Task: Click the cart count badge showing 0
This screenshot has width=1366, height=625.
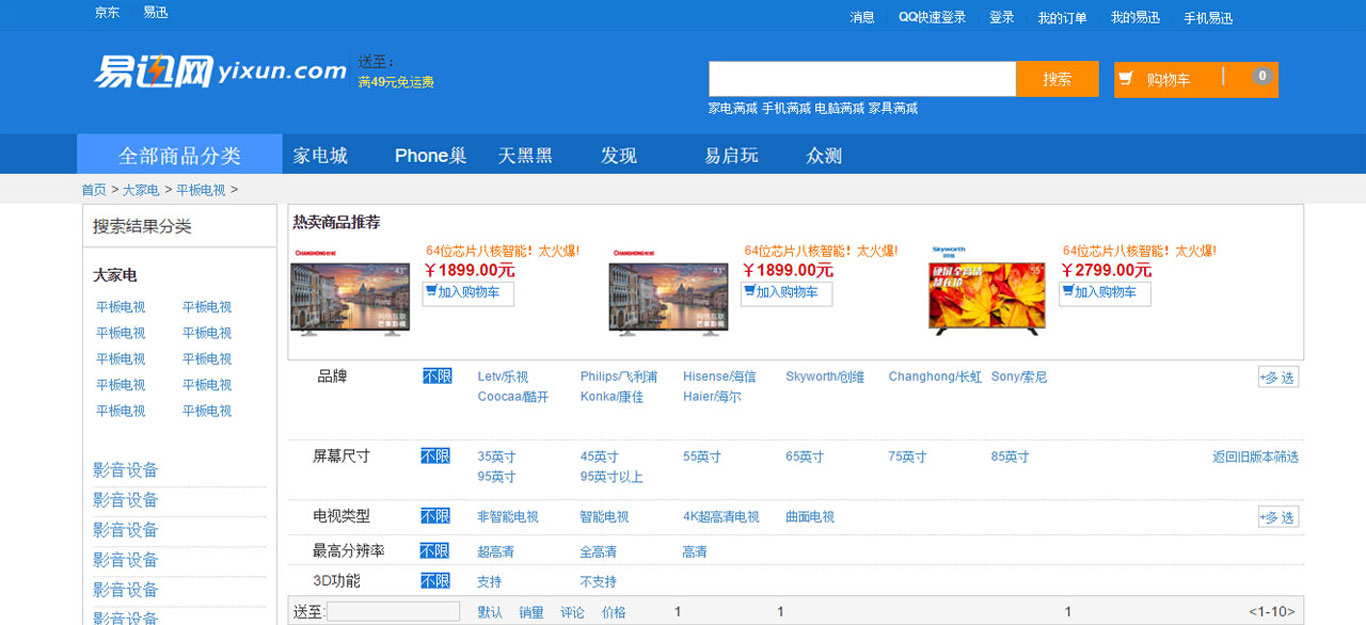Action: pos(1262,76)
